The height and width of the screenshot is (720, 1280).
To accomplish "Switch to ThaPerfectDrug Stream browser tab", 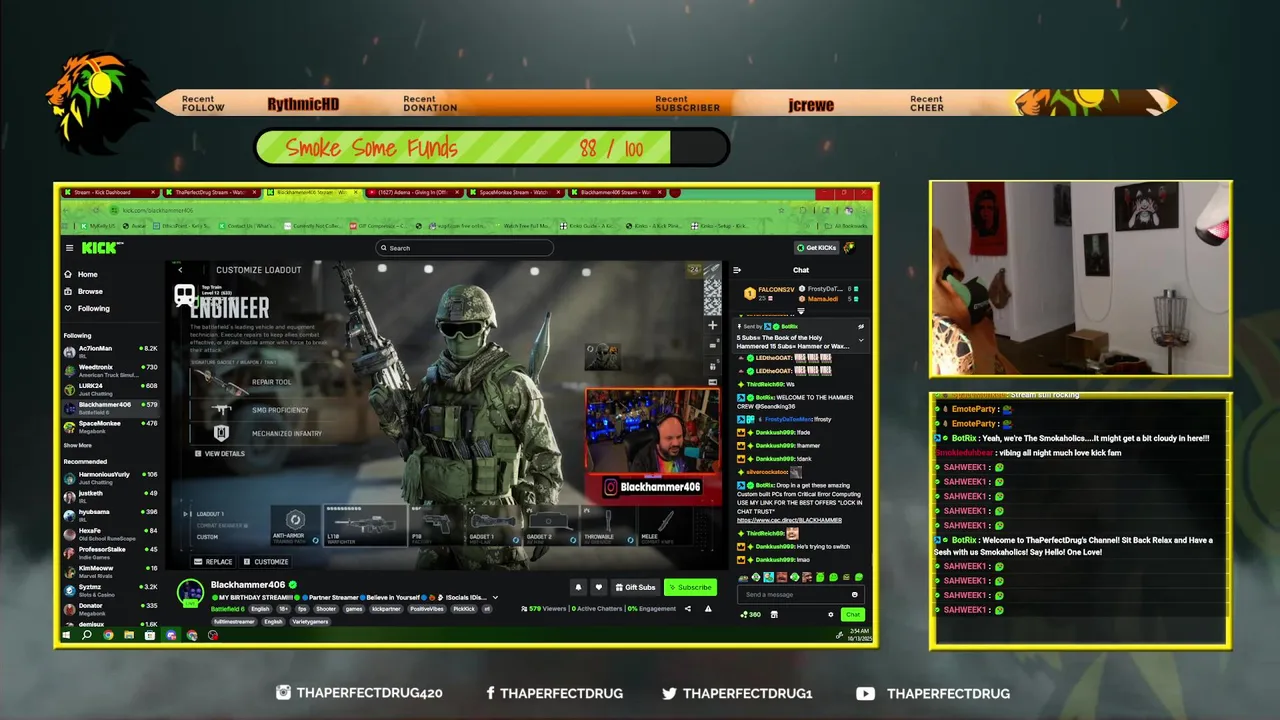I will (211, 192).
